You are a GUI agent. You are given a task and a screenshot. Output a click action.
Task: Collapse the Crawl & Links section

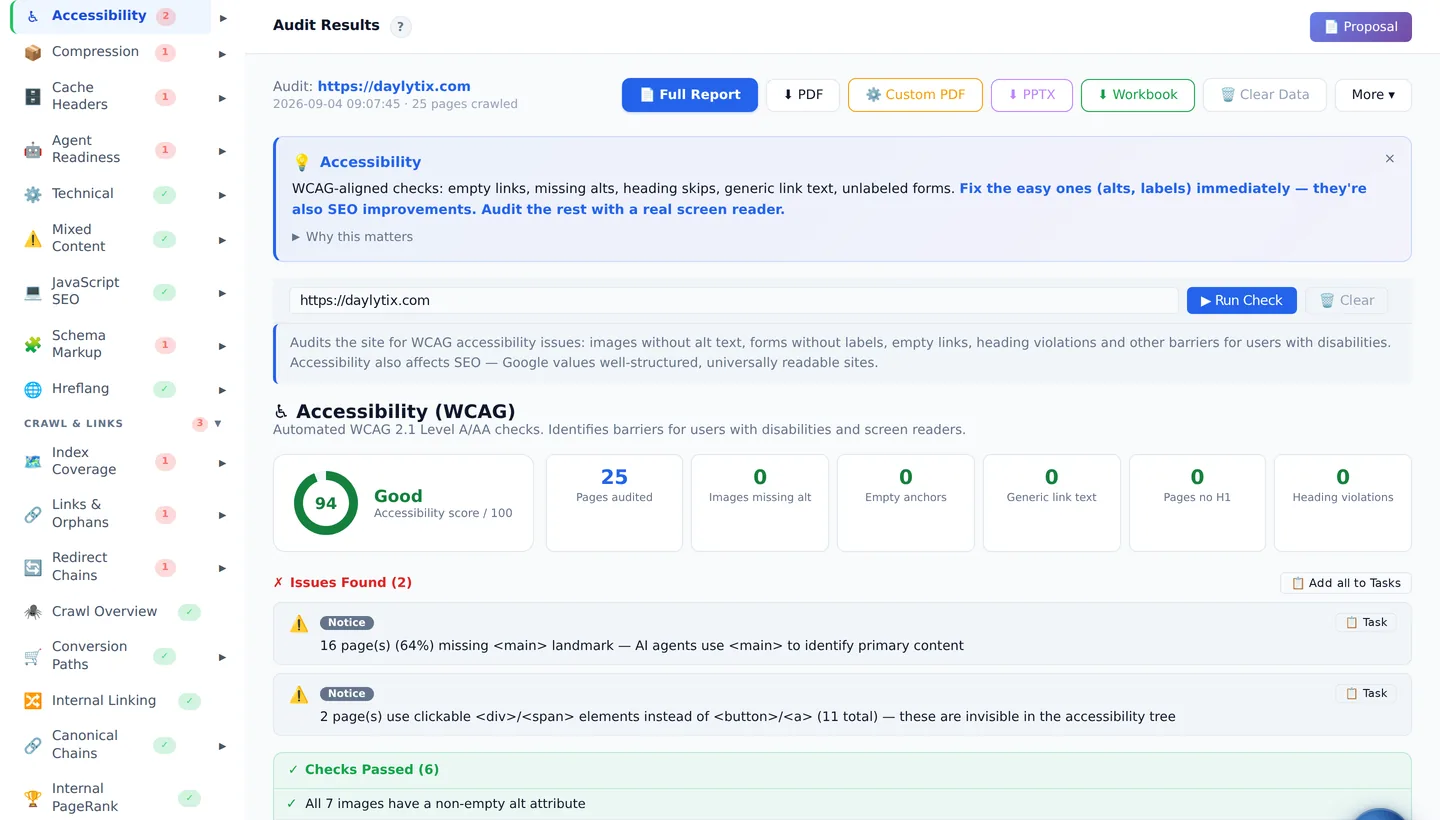click(218, 424)
